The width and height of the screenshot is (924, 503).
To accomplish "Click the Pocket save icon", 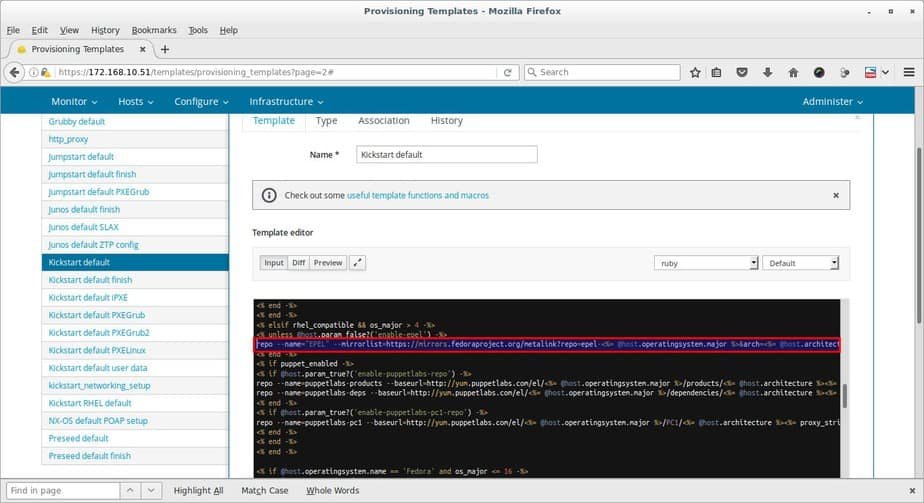I will [x=742, y=72].
